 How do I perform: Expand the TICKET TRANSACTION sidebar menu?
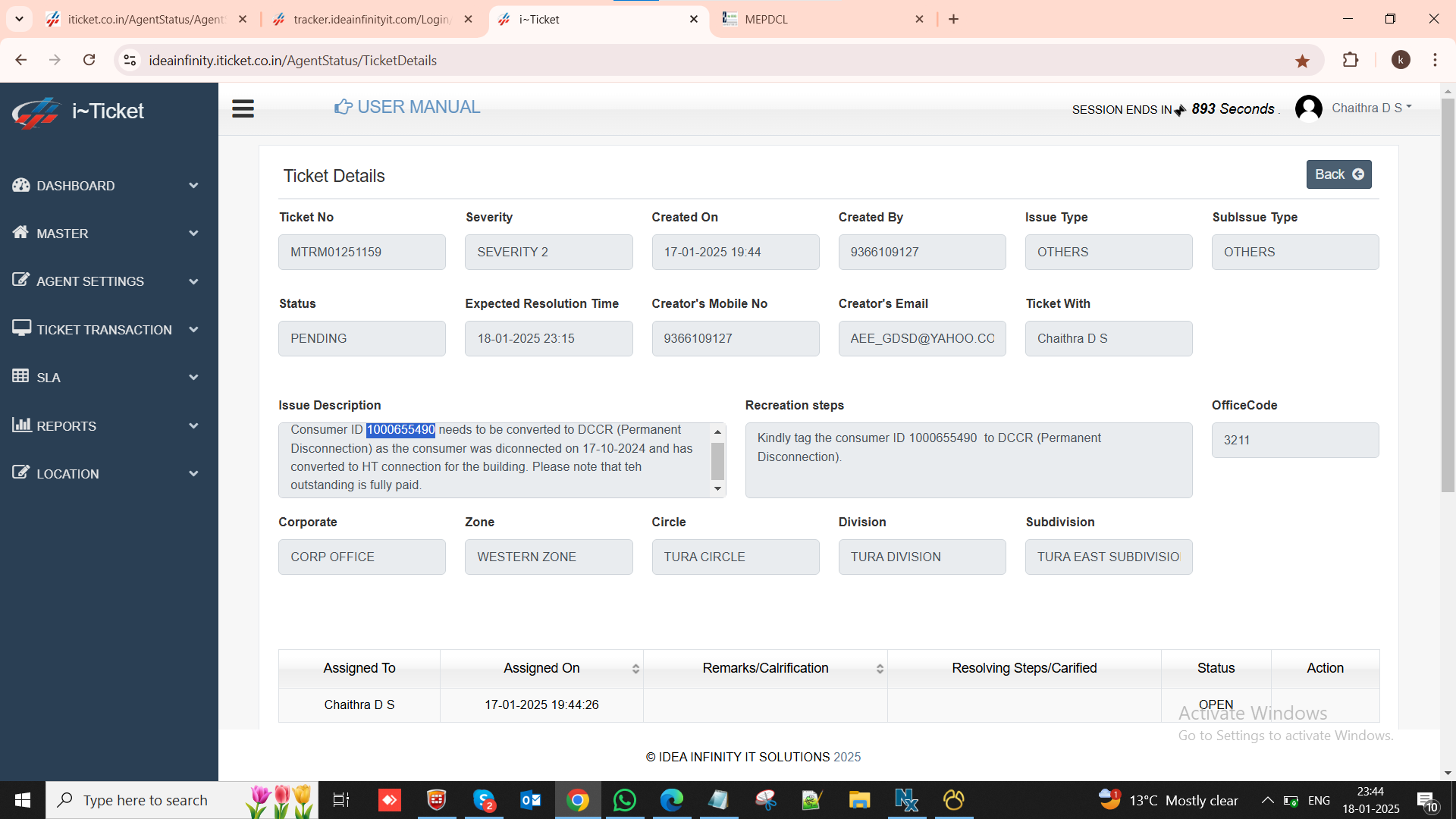(106, 329)
